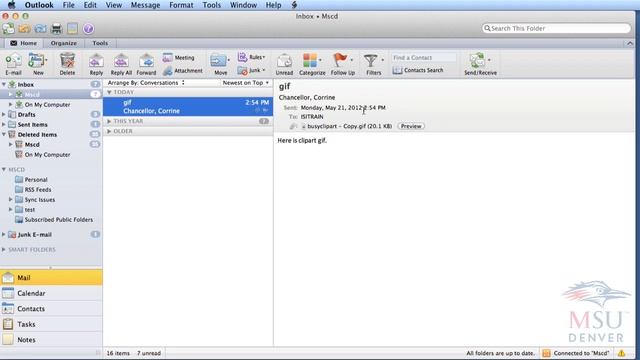Open the Rules dropdown

[x=251, y=57]
